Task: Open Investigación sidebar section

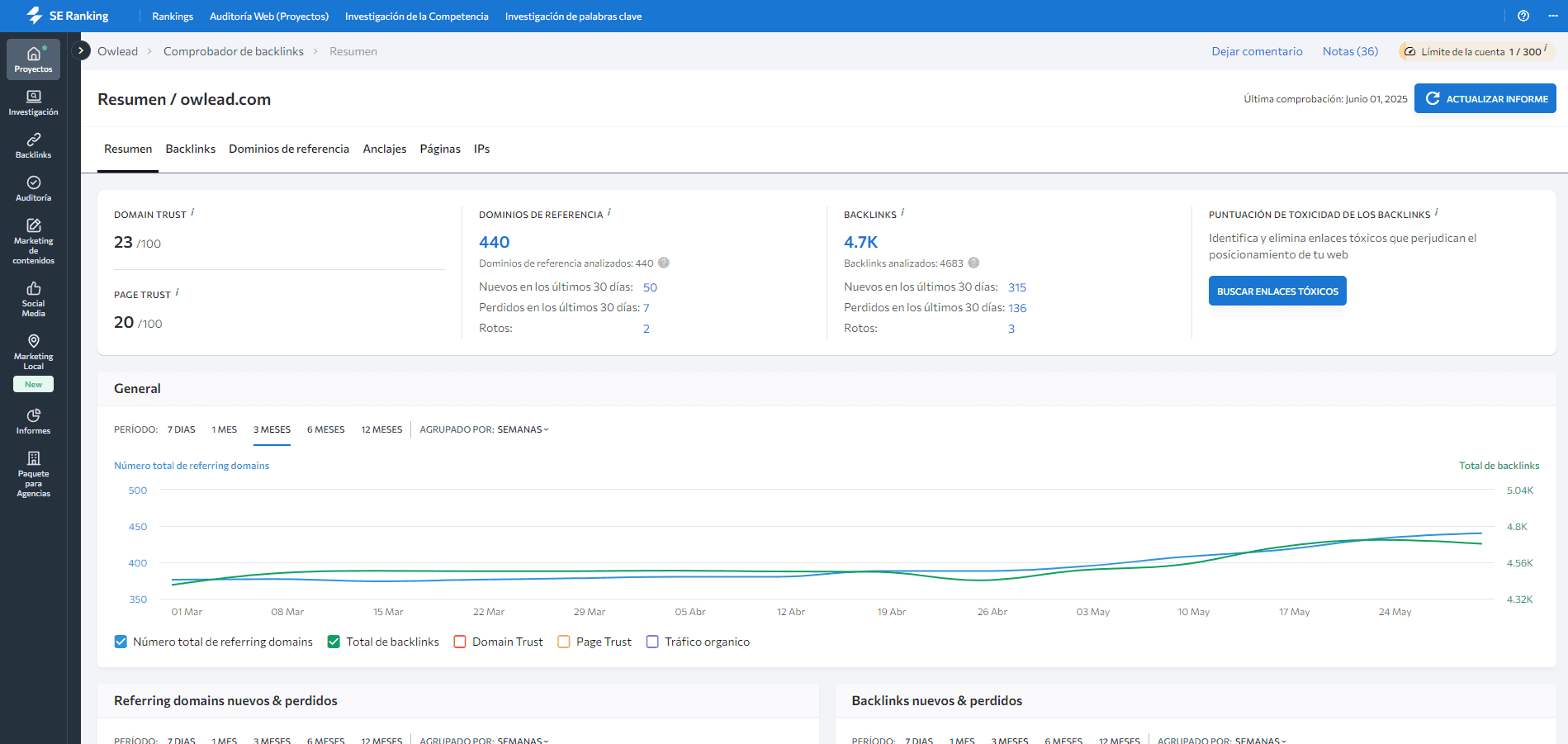Action: point(33,102)
